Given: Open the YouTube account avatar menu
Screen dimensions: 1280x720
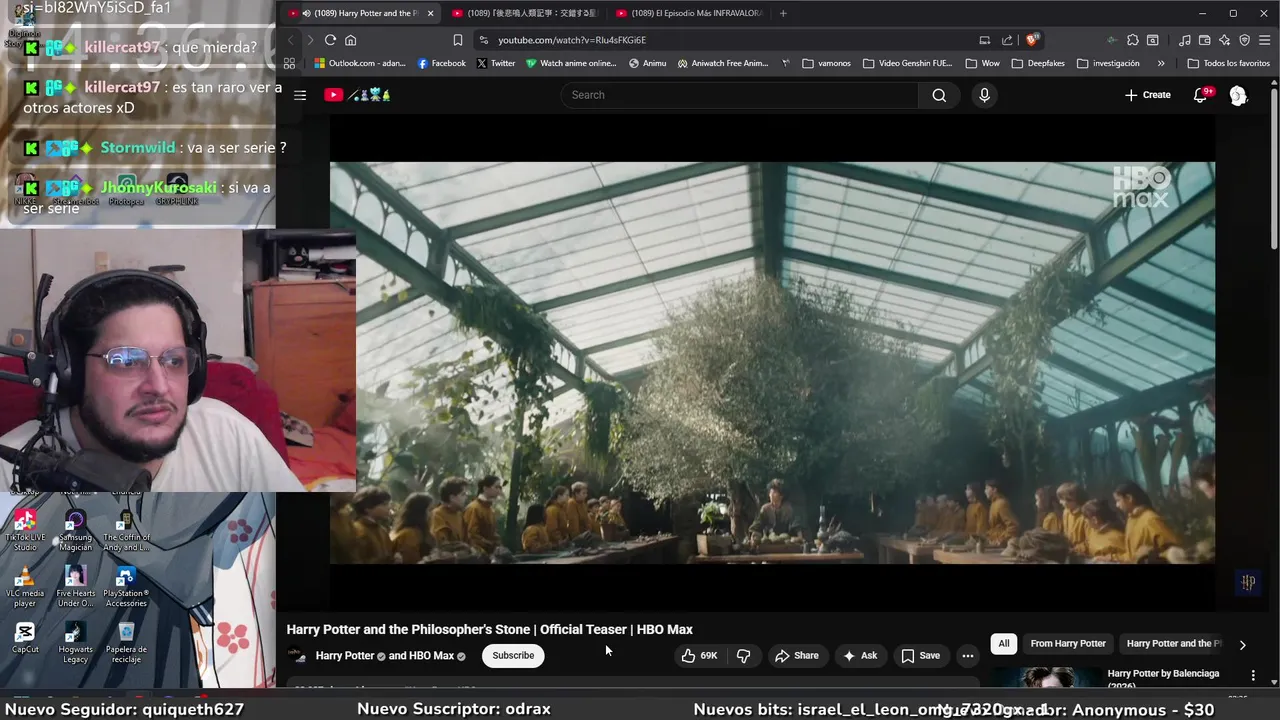Looking at the screenshot, I should [1238, 95].
